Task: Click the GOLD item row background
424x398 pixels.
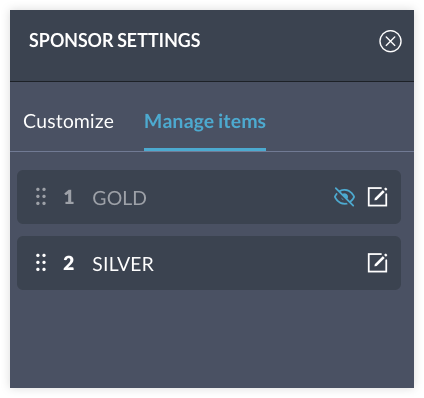Action: [209, 197]
